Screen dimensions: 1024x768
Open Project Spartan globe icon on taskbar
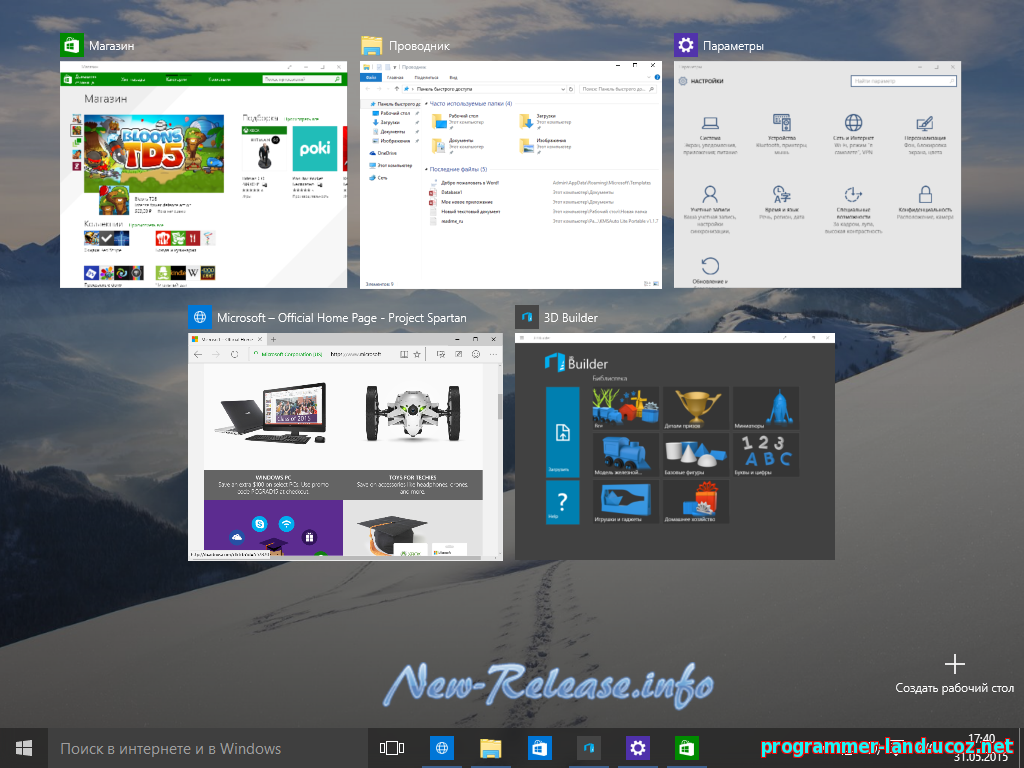442,748
